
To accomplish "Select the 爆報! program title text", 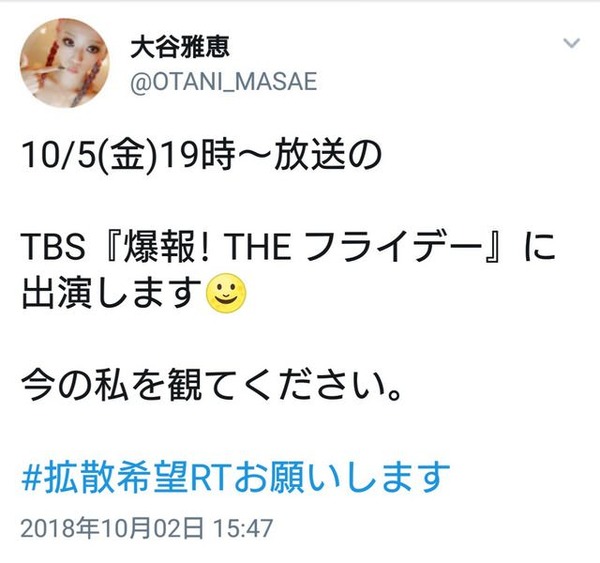I will click(x=166, y=247).
